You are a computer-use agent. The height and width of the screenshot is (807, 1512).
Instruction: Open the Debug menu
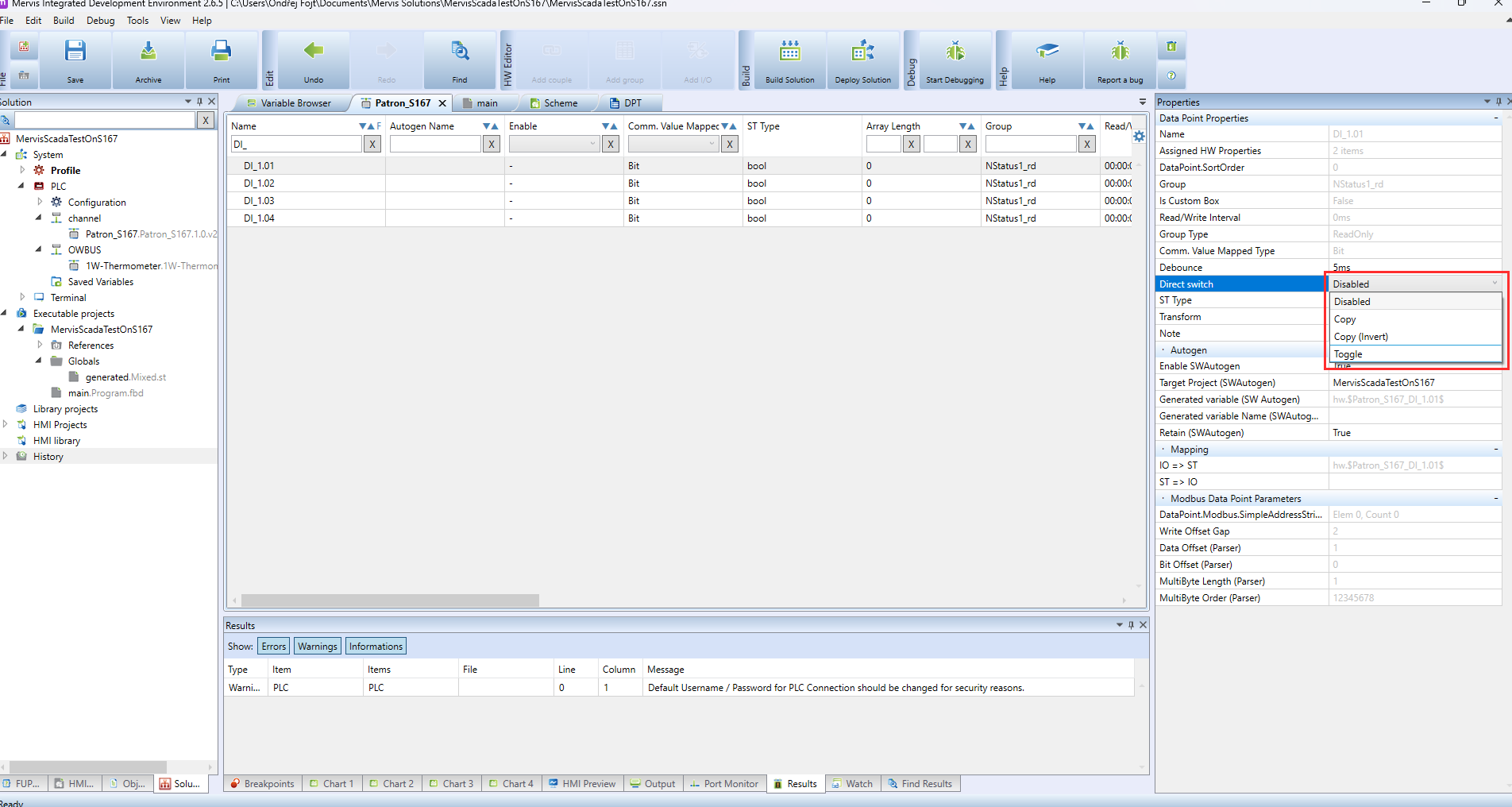[x=100, y=21]
